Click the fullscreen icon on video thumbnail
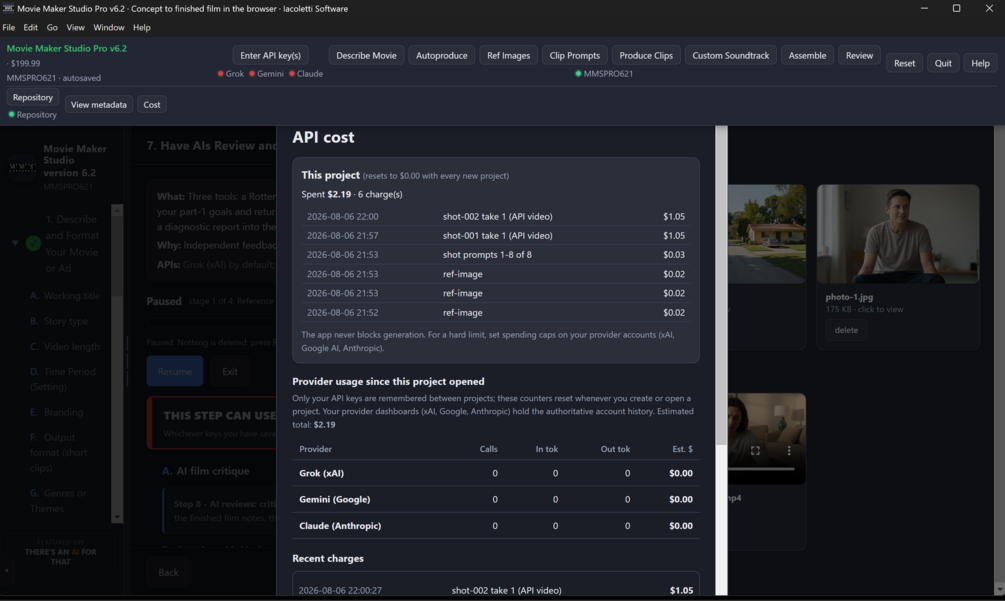 point(755,451)
